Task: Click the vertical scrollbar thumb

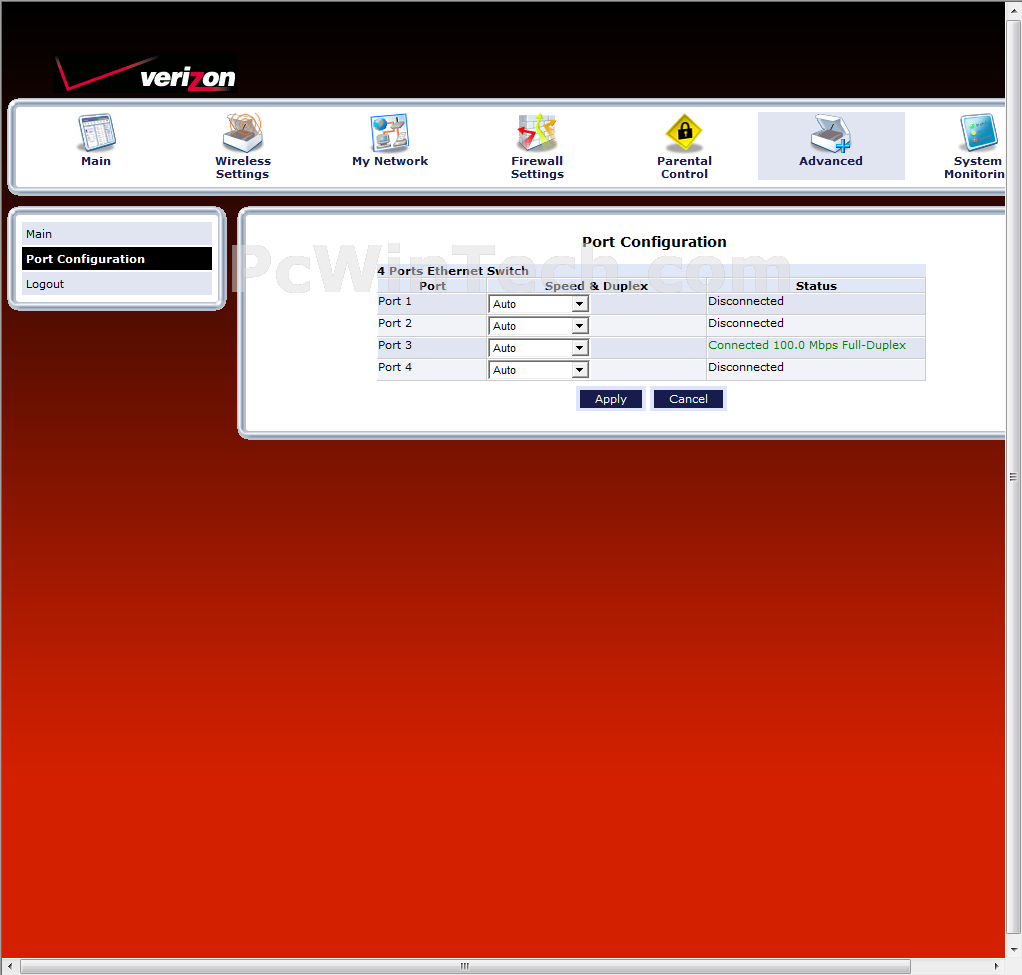Action: 1013,477
